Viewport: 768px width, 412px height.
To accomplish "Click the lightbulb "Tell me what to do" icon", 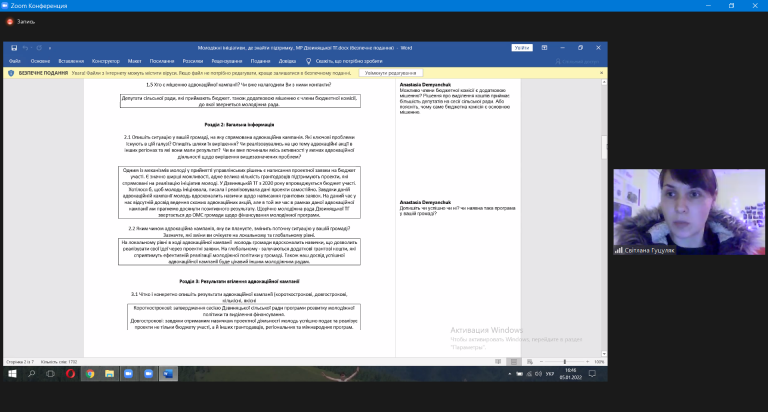I will (x=308, y=61).
